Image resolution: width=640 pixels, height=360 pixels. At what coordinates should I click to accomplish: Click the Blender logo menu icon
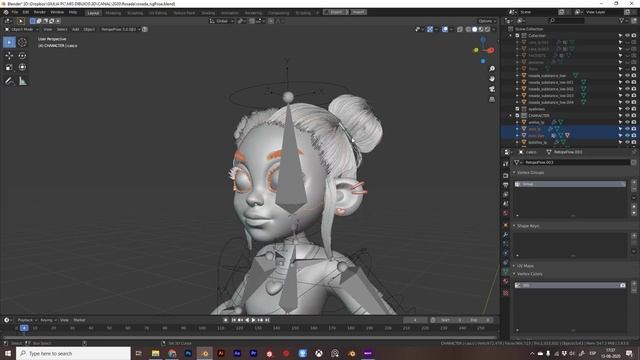(6, 12)
